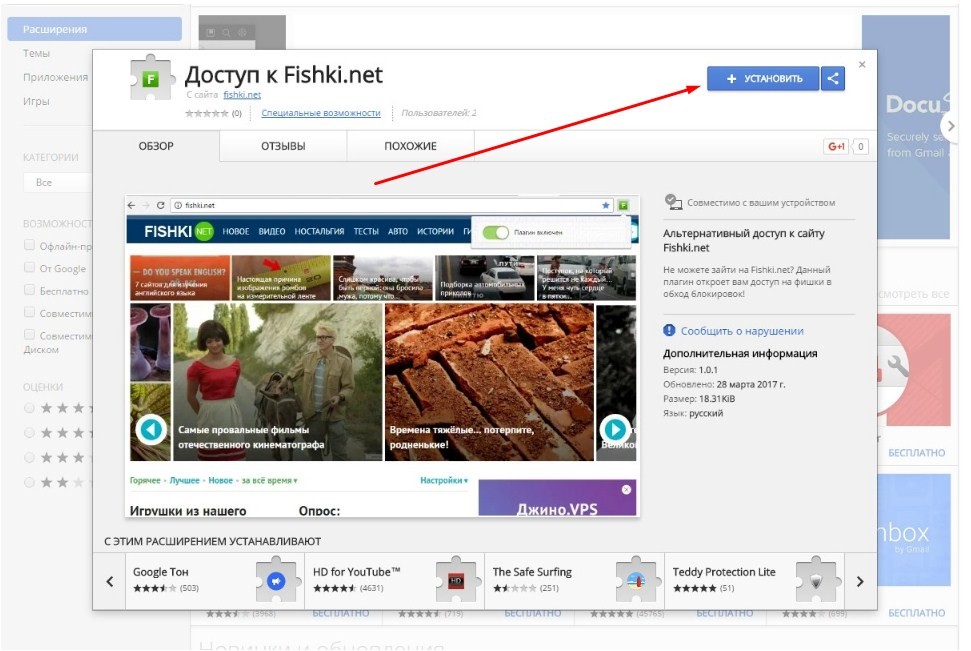Select Темы in the store sidebar

coord(37,53)
